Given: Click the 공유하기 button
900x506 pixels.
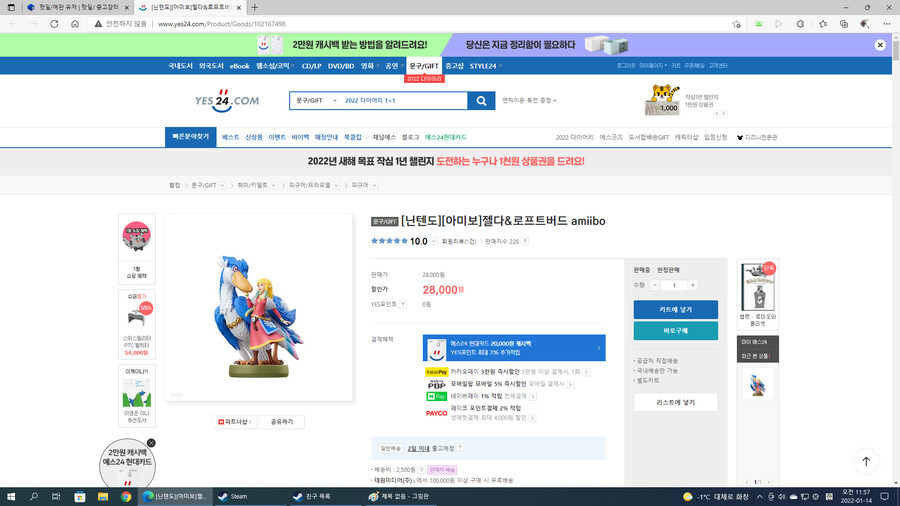Looking at the screenshot, I should [x=282, y=422].
